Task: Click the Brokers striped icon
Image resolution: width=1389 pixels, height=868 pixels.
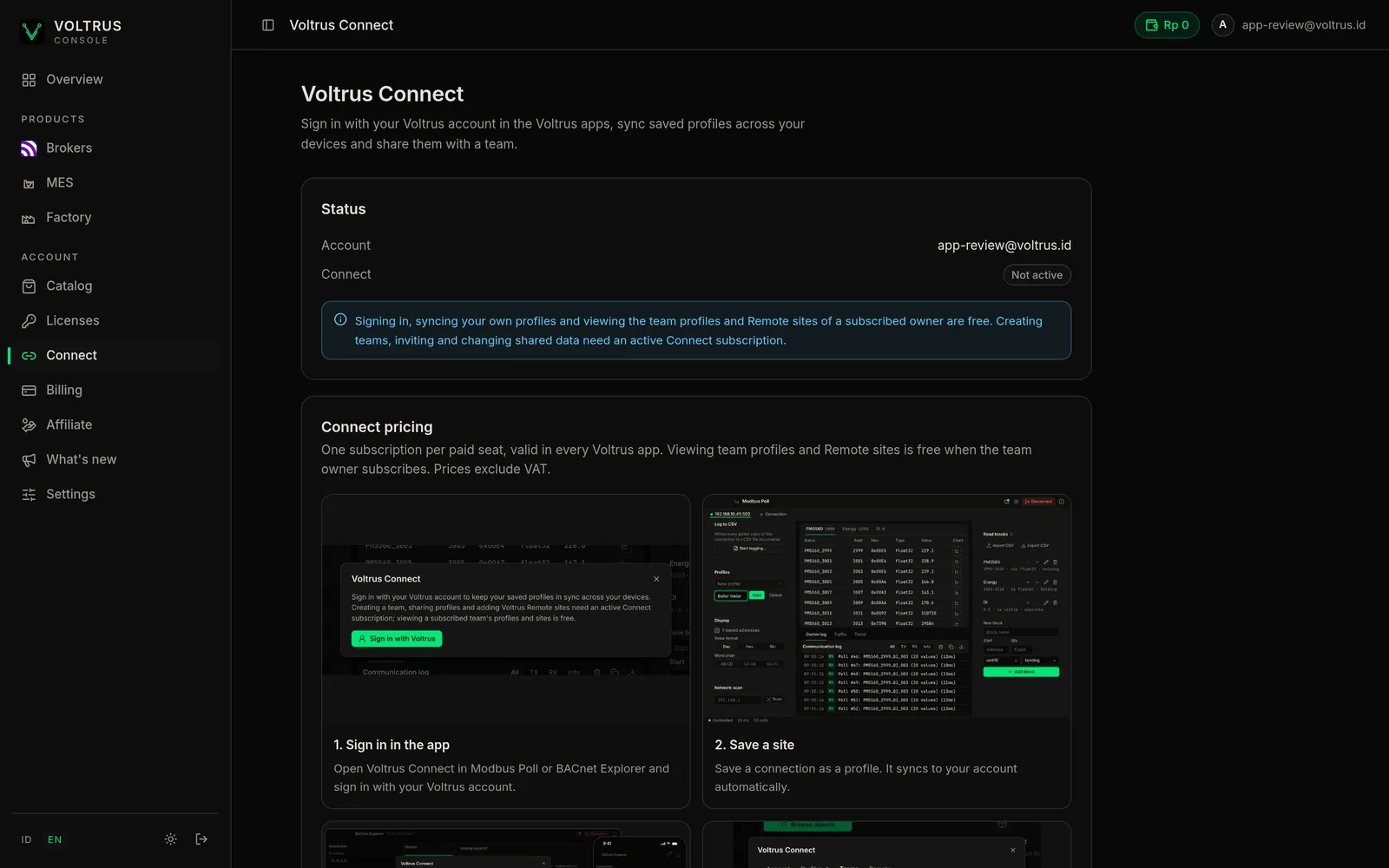Action: point(29,148)
